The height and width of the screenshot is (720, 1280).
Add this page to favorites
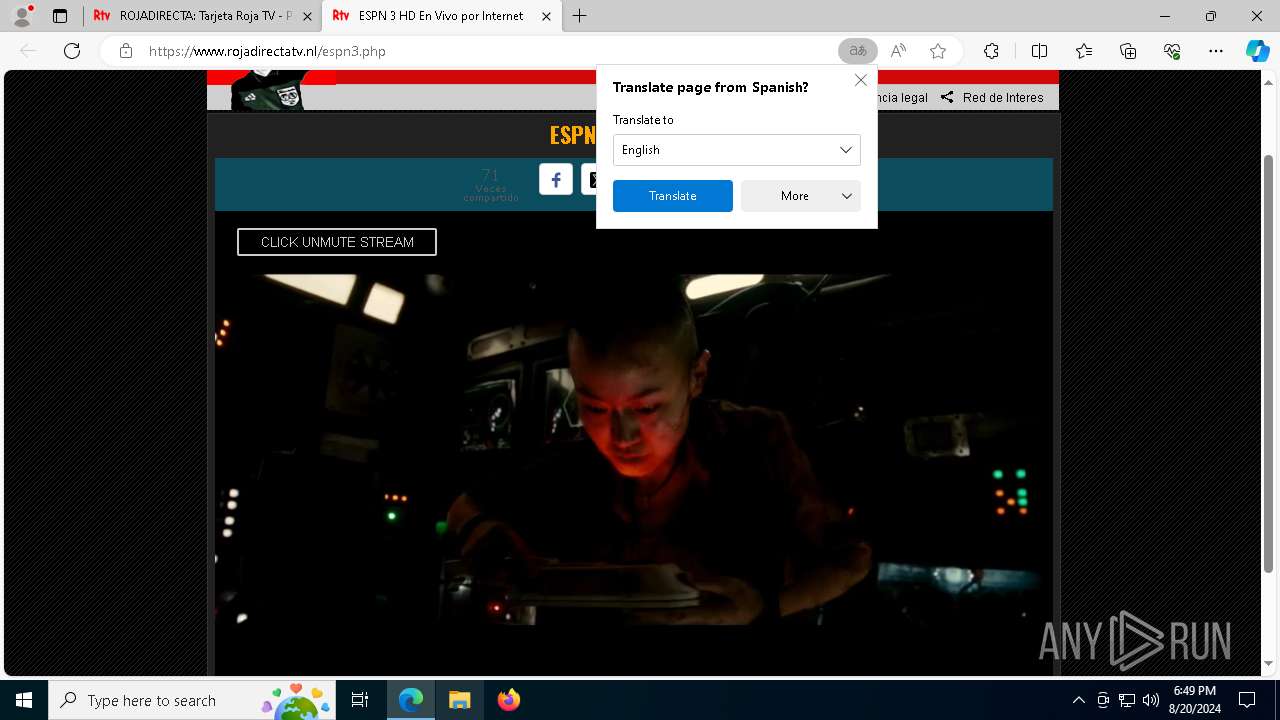(938, 51)
